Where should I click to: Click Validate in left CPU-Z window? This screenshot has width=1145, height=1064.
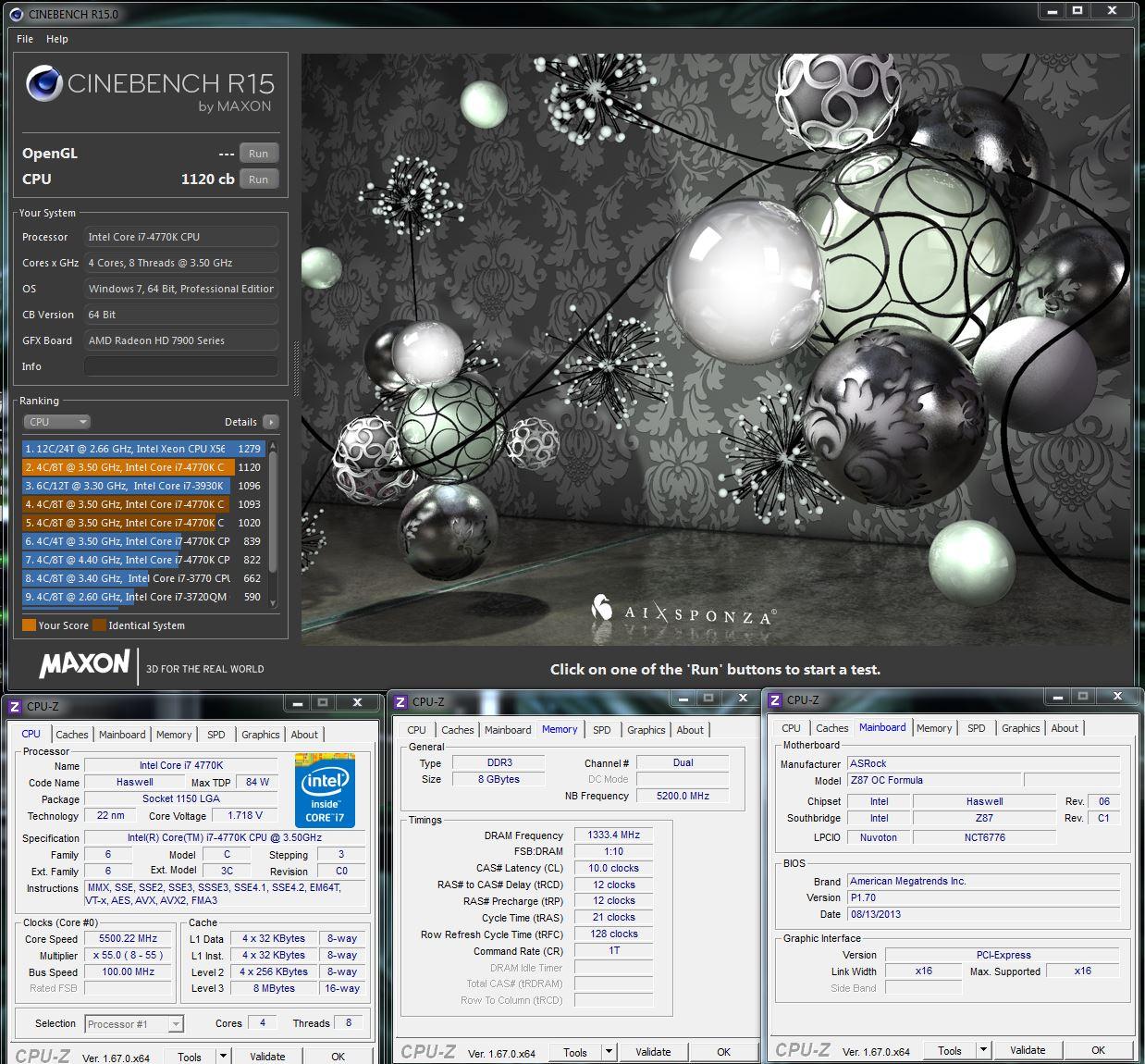pos(267,1057)
